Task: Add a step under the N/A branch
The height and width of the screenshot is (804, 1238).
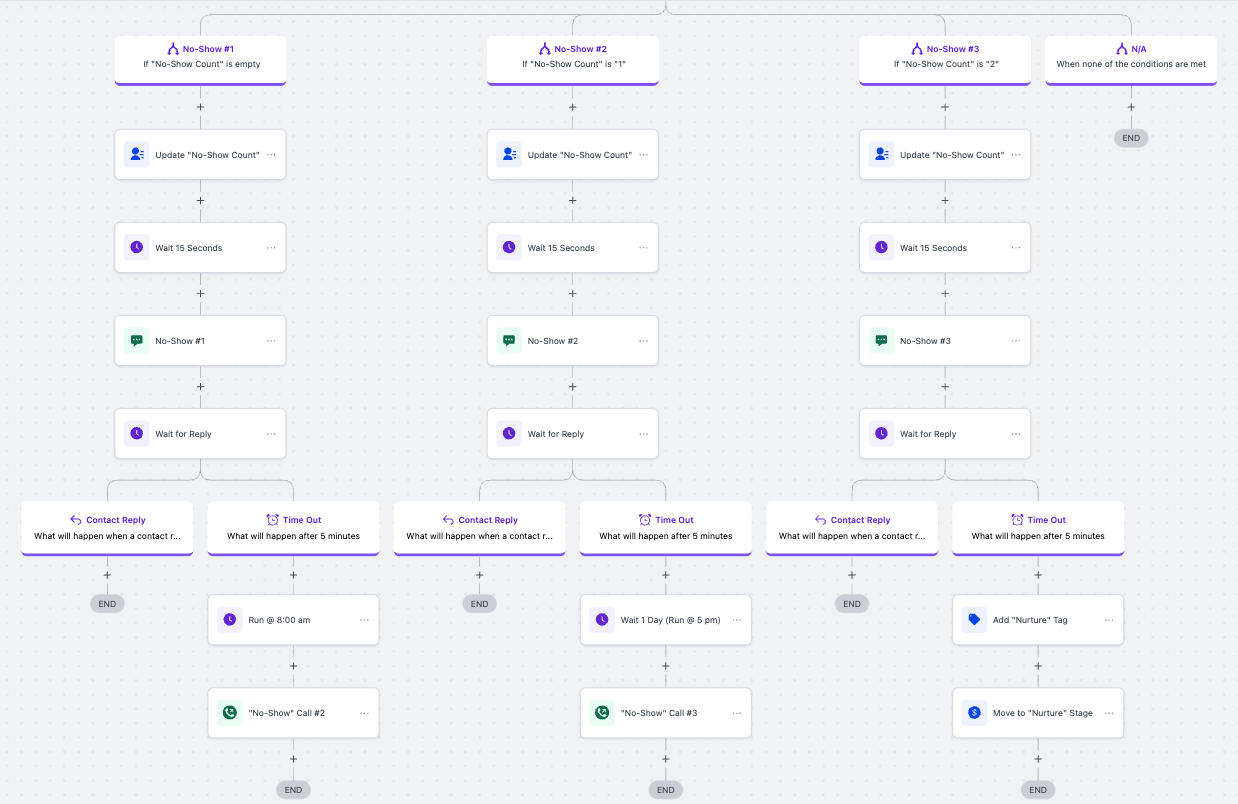Action: [1131, 107]
